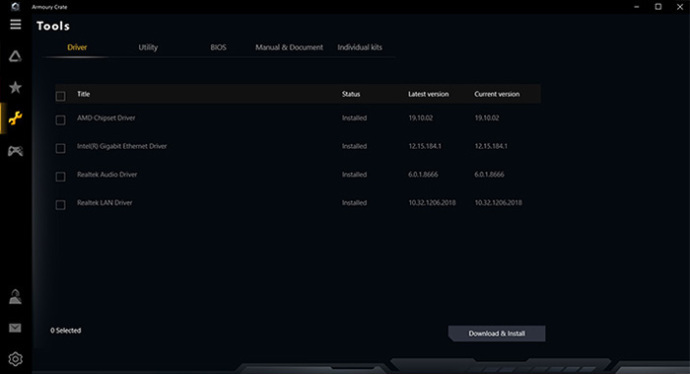
Task: Tick the AMD Chipset Driver checkbox
Action: [x=60, y=120]
